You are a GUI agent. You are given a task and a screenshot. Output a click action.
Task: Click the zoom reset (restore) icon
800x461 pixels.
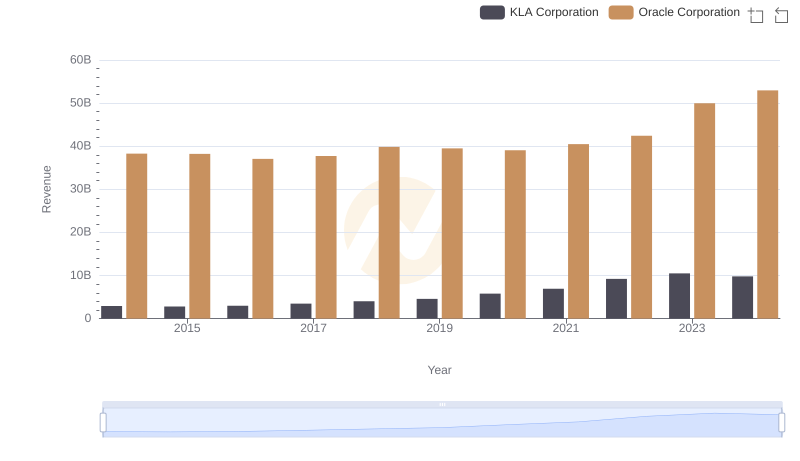pos(781,15)
